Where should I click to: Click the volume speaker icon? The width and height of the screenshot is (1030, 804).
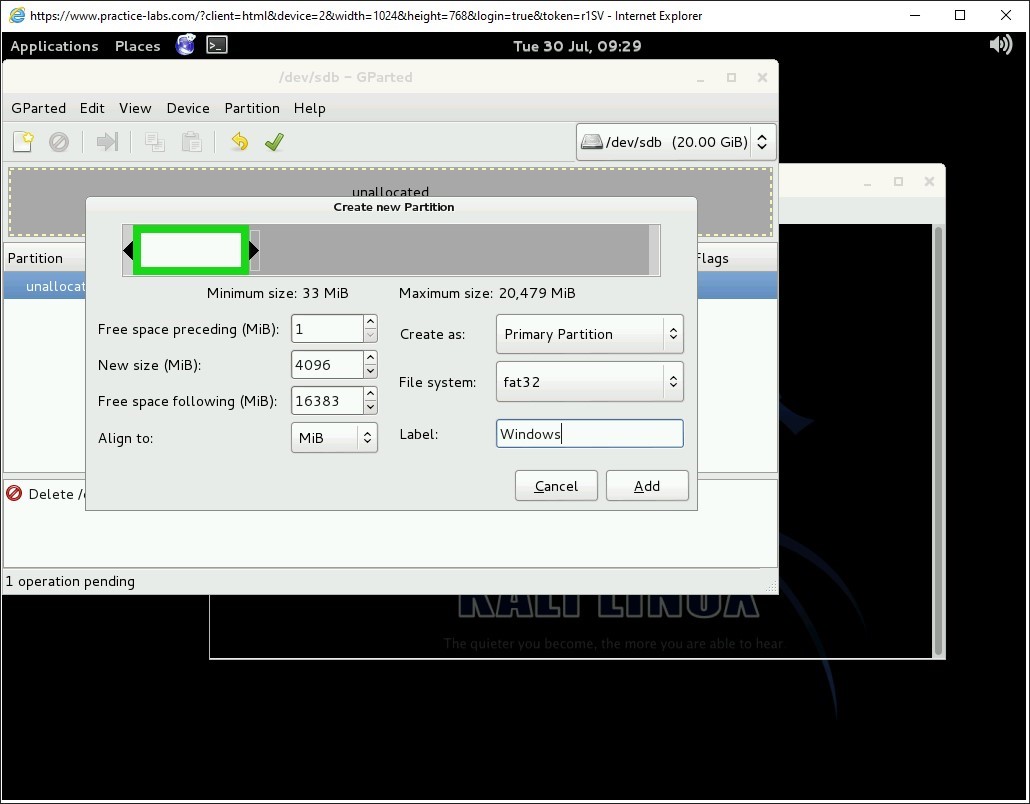tap(1000, 45)
